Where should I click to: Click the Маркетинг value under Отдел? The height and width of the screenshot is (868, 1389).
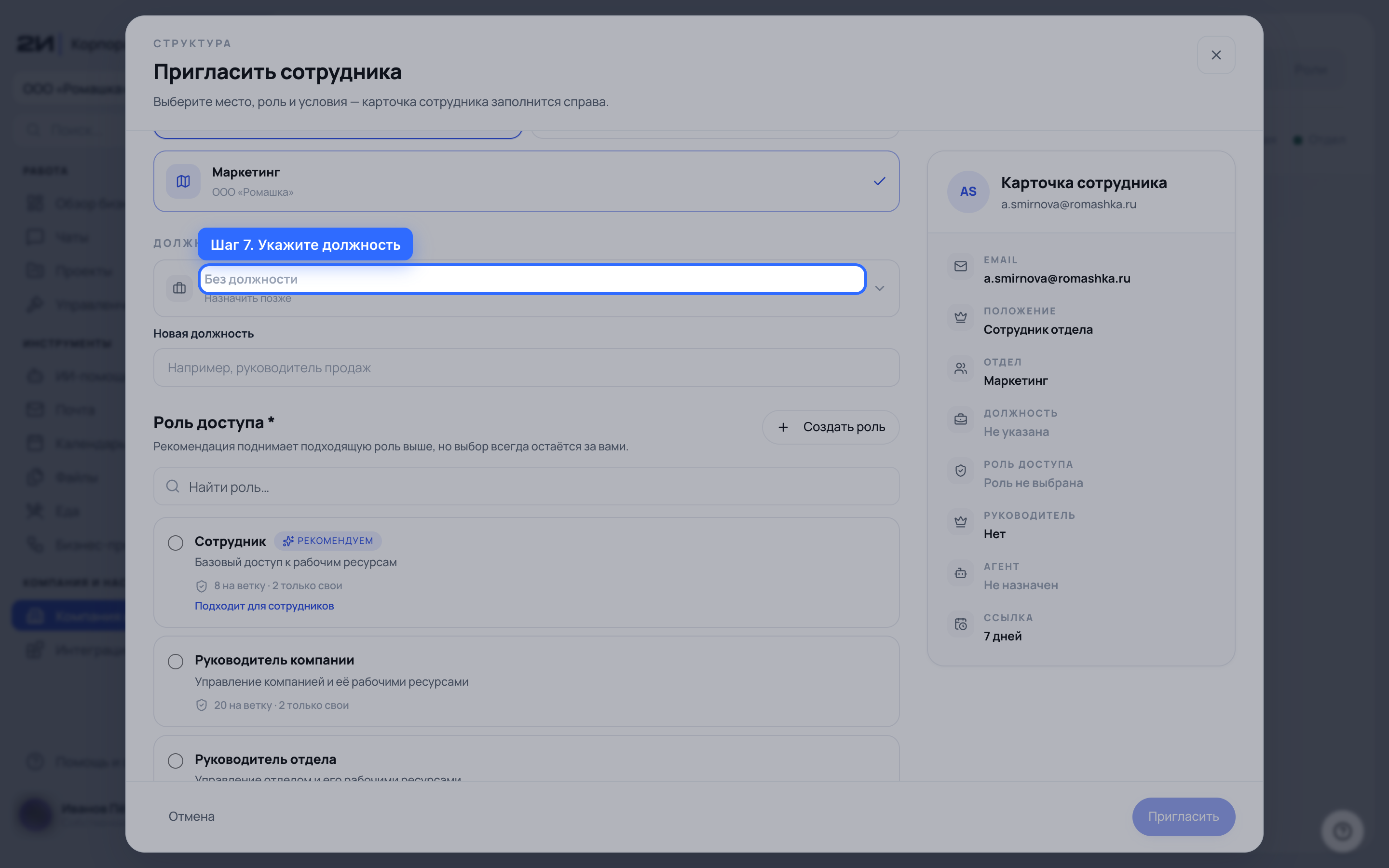(x=1015, y=380)
